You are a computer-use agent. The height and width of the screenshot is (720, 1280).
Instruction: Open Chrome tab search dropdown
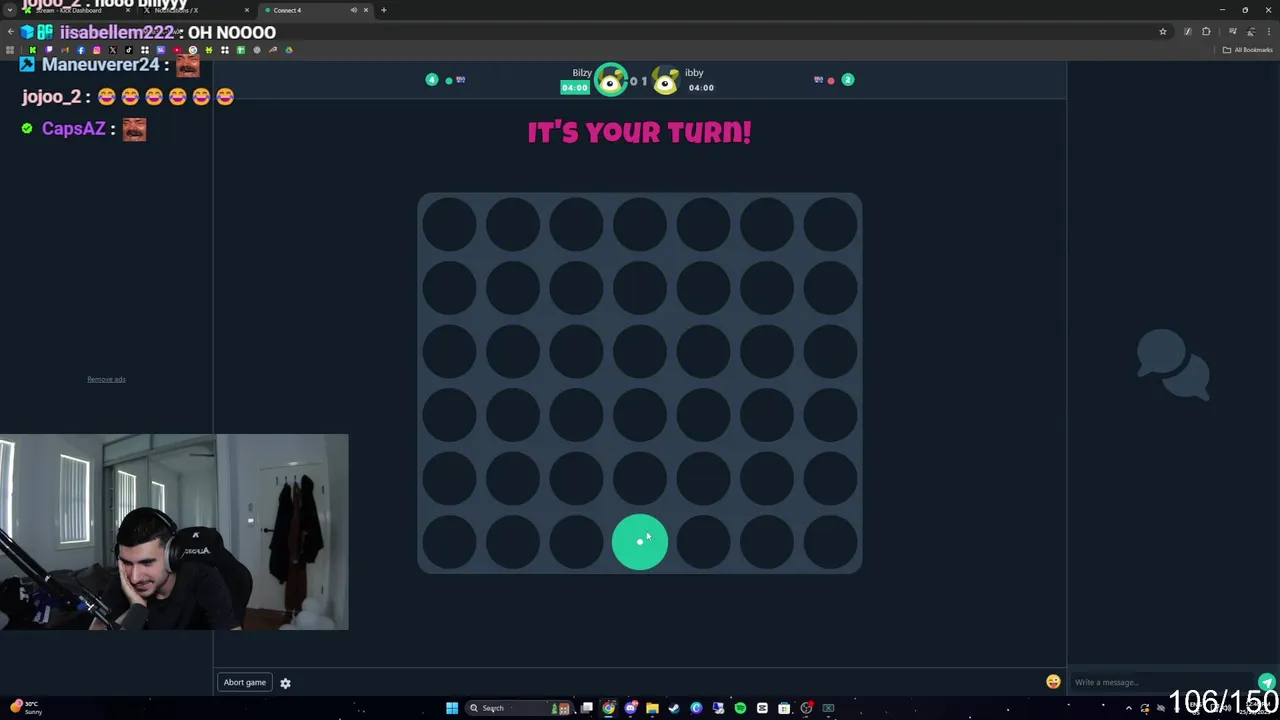pyautogui.click(x=9, y=10)
